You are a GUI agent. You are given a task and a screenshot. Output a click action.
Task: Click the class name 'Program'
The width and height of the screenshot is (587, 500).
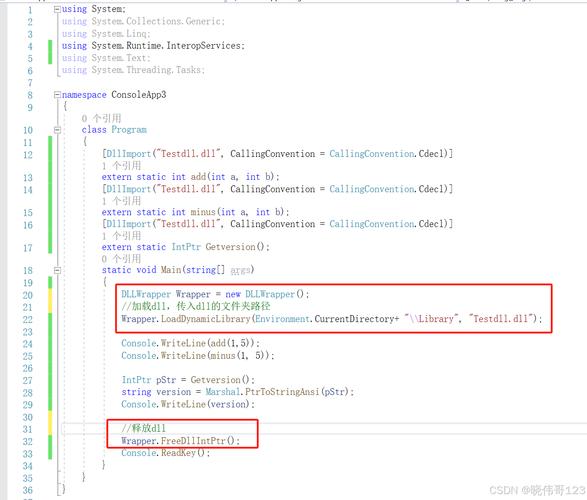tap(129, 130)
